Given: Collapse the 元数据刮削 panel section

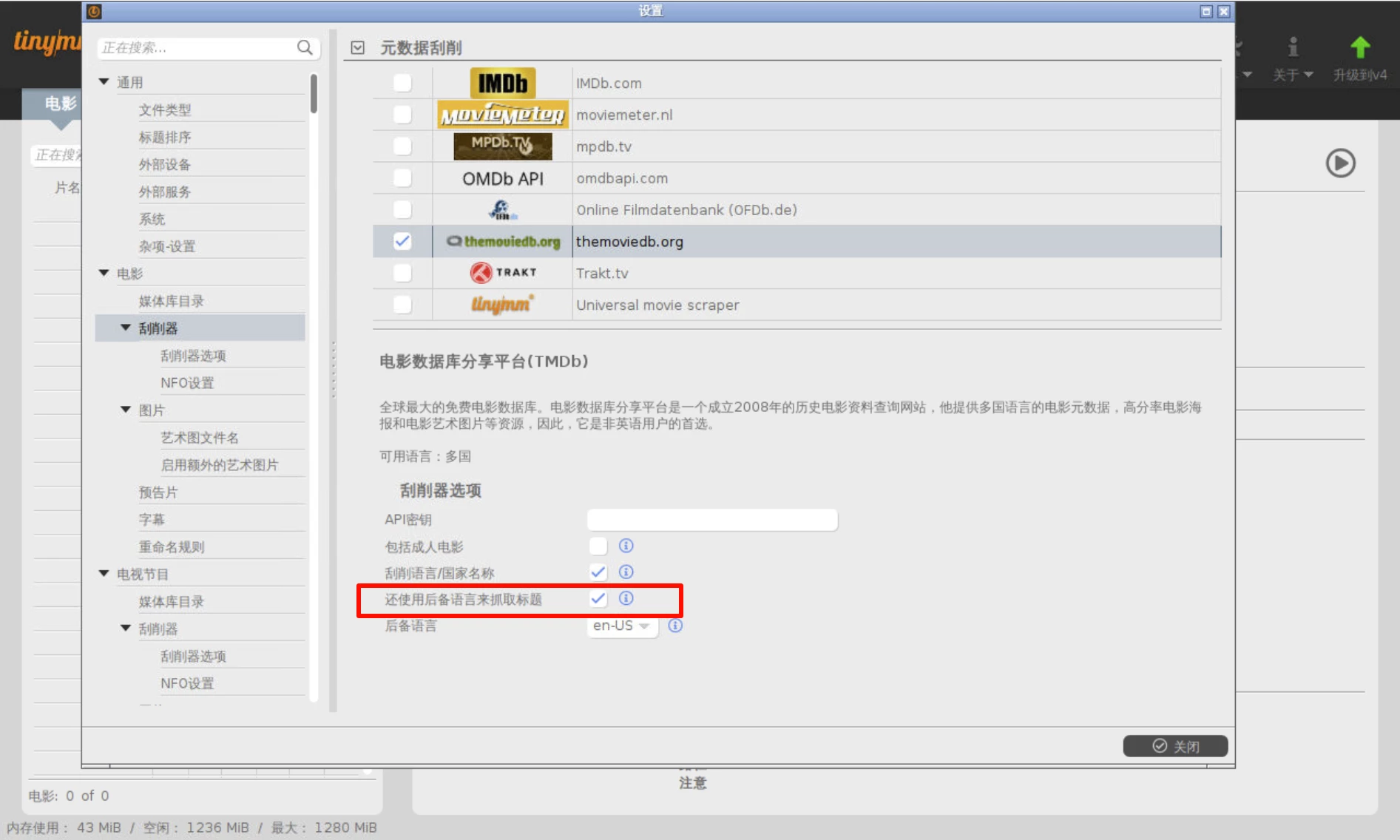Looking at the screenshot, I should [358, 48].
